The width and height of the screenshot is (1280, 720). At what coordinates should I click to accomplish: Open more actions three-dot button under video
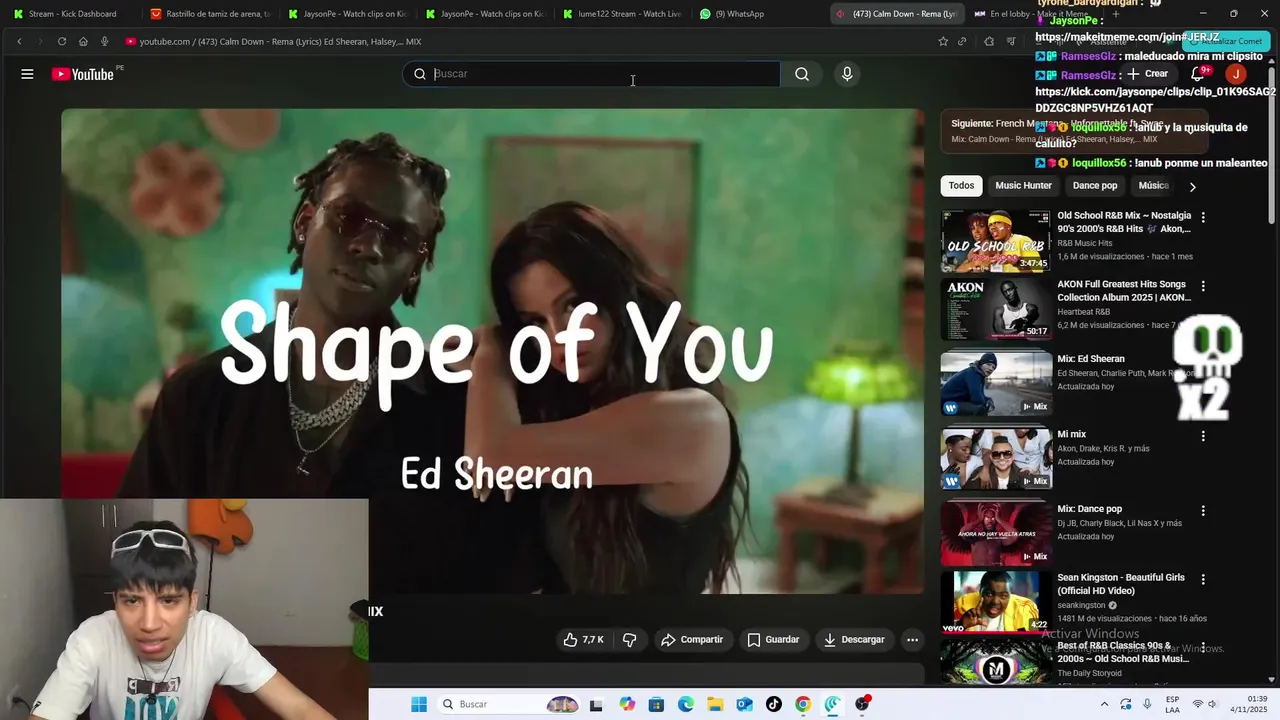coord(912,640)
